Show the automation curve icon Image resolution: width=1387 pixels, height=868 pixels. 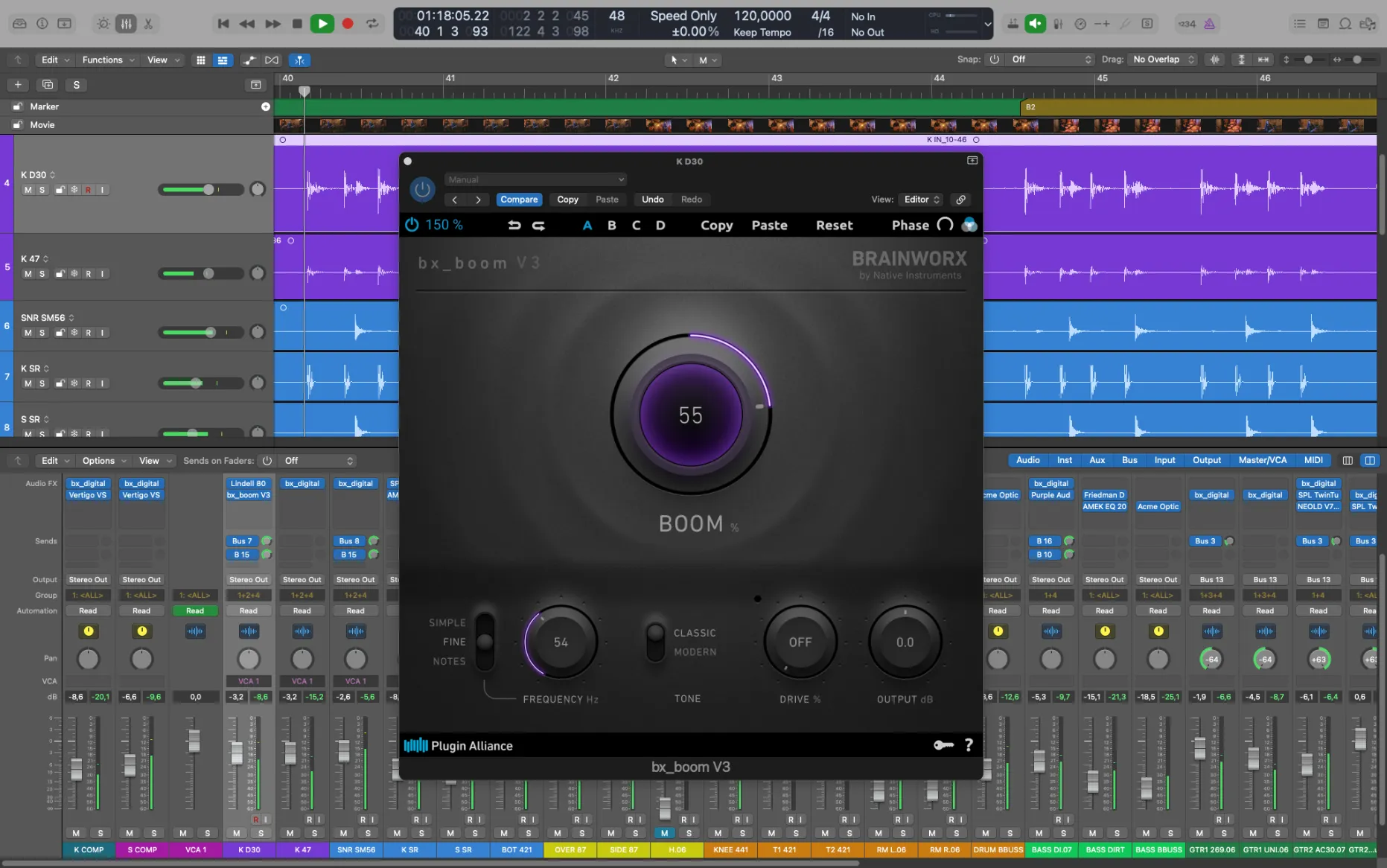tap(249, 60)
